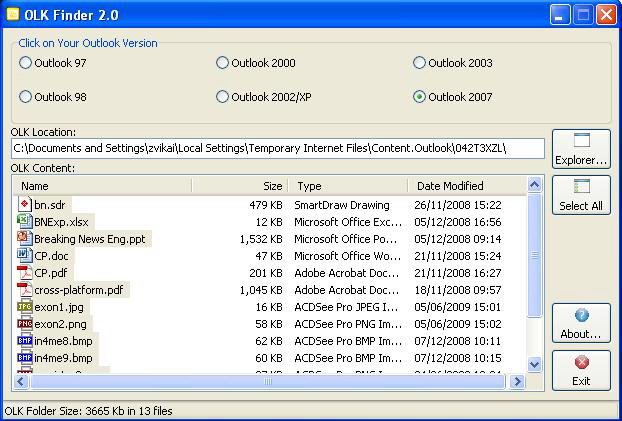Click the 1,045 KB size cell
The image size is (622, 421).
click(261, 290)
